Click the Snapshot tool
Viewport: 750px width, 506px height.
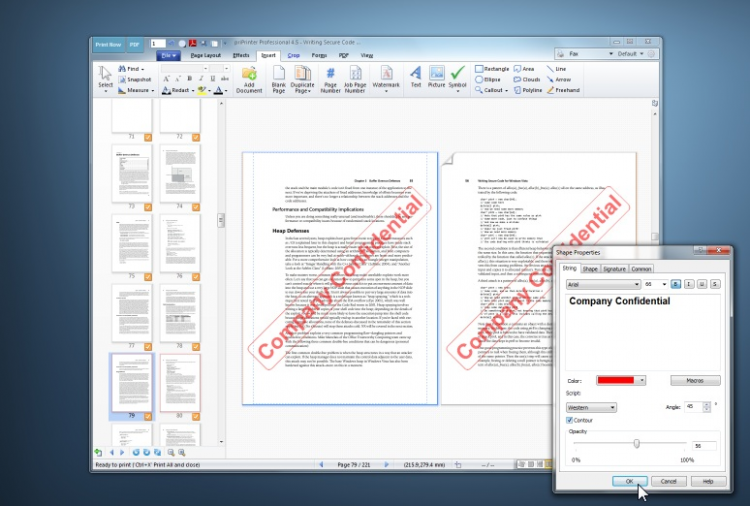pos(134,79)
